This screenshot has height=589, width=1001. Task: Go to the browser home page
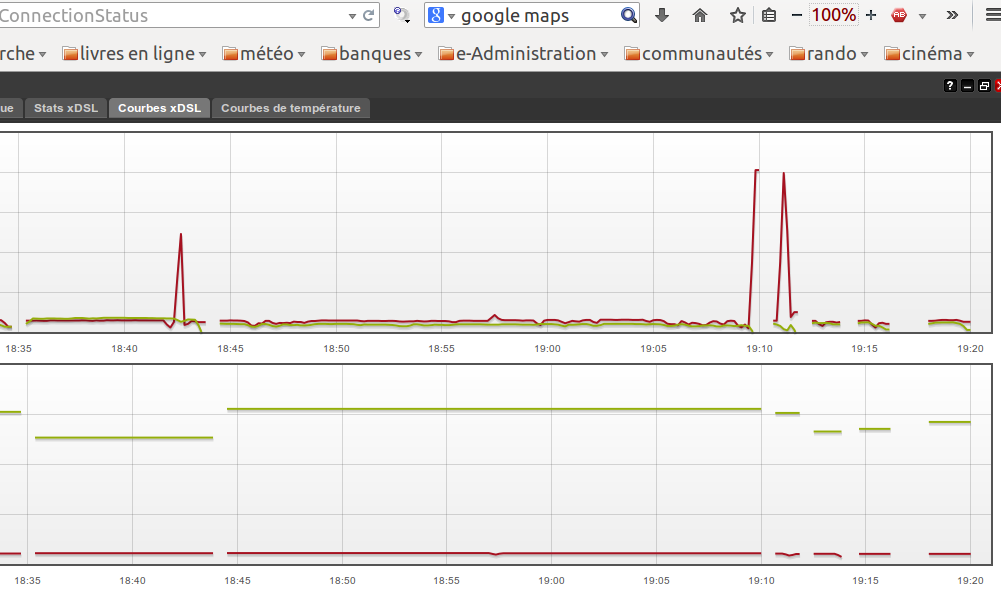[x=700, y=15]
